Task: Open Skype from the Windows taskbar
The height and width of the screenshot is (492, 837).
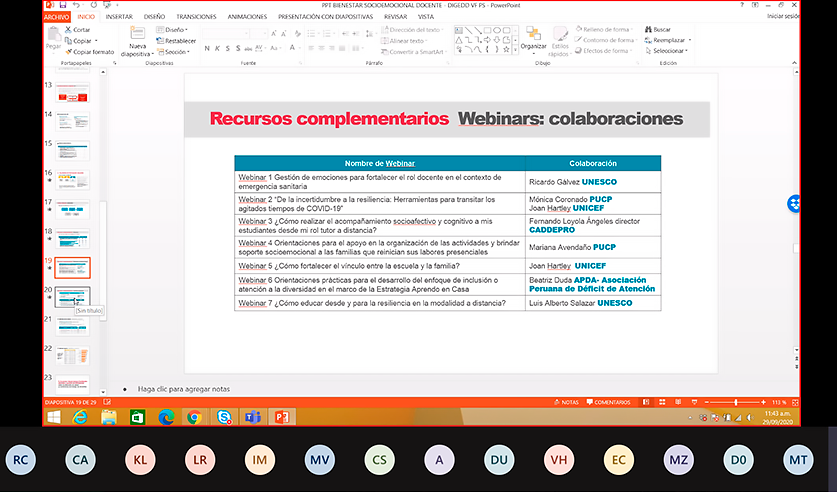Action: [x=224, y=417]
